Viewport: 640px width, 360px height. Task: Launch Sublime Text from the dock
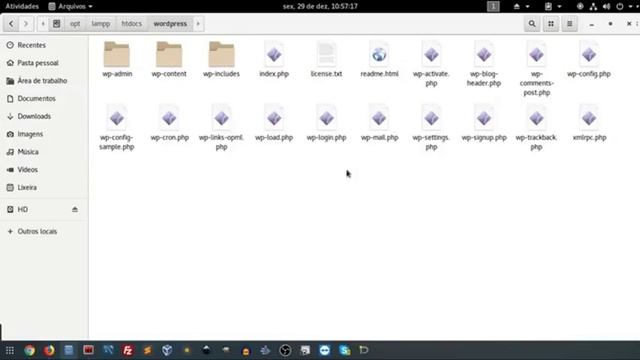(147, 350)
